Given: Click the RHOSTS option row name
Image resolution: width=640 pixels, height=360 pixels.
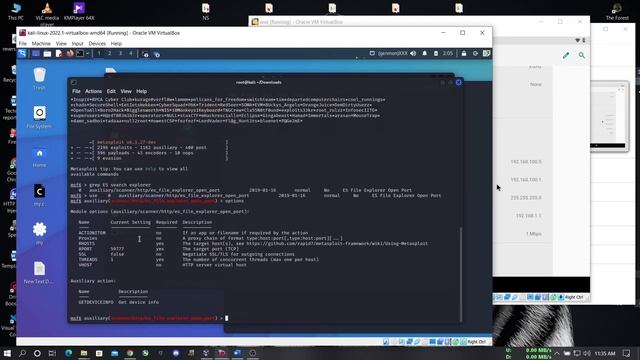Looking at the screenshot, I should (87, 244).
